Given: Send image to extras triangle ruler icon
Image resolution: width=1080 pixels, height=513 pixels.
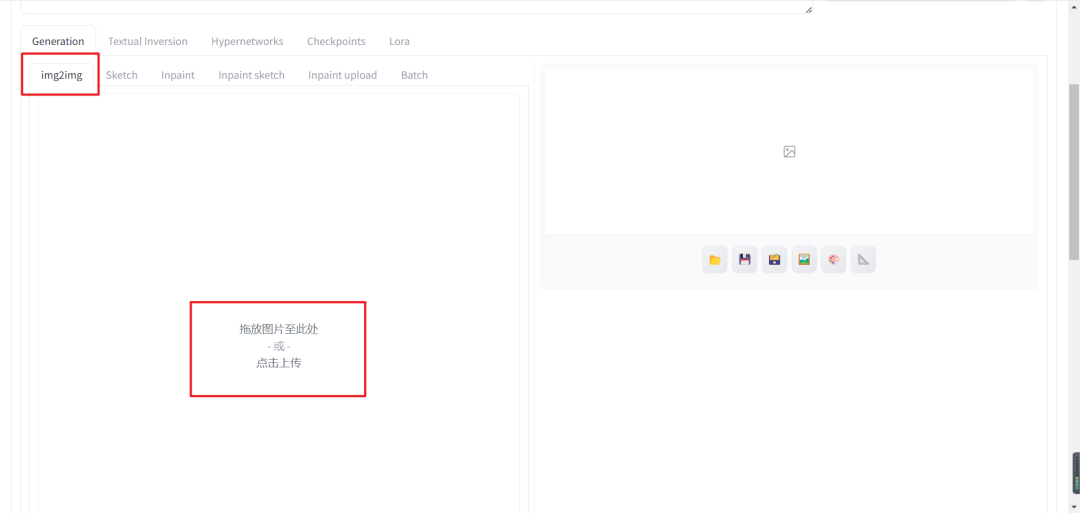Looking at the screenshot, I should 863,260.
